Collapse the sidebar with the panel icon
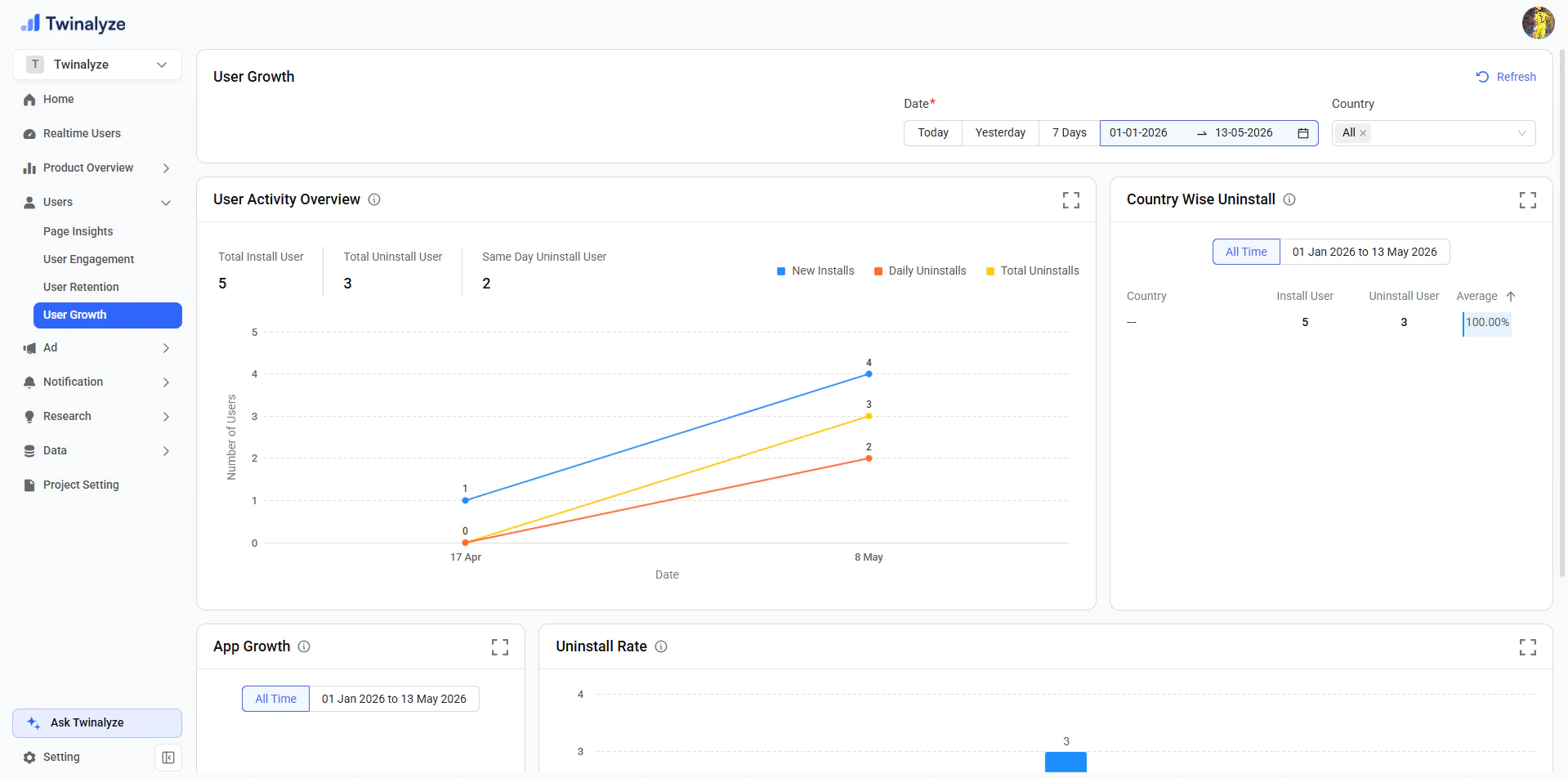This screenshot has height=778, width=1568. click(x=168, y=758)
